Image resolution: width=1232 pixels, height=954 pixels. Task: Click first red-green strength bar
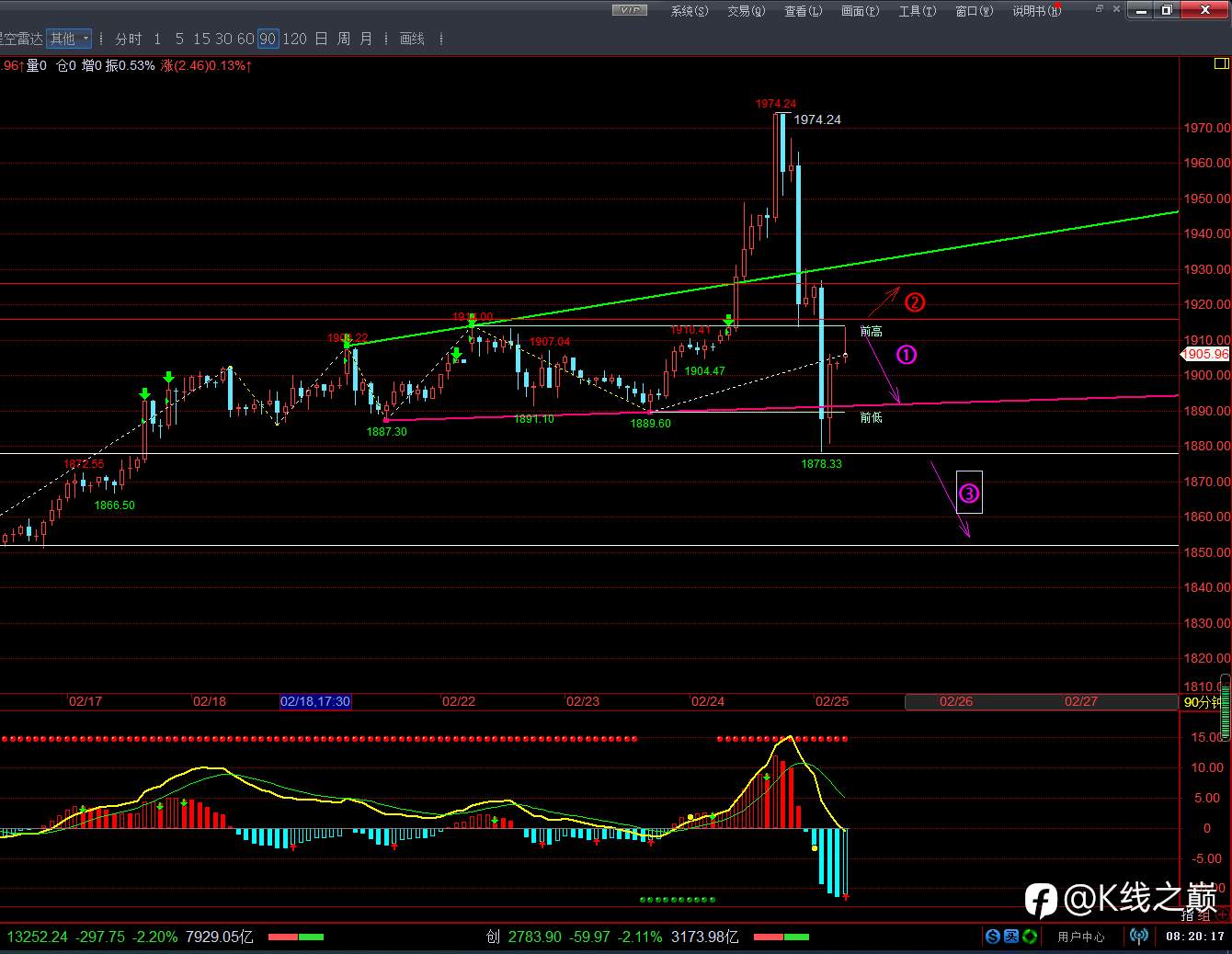(x=296, y=937)
